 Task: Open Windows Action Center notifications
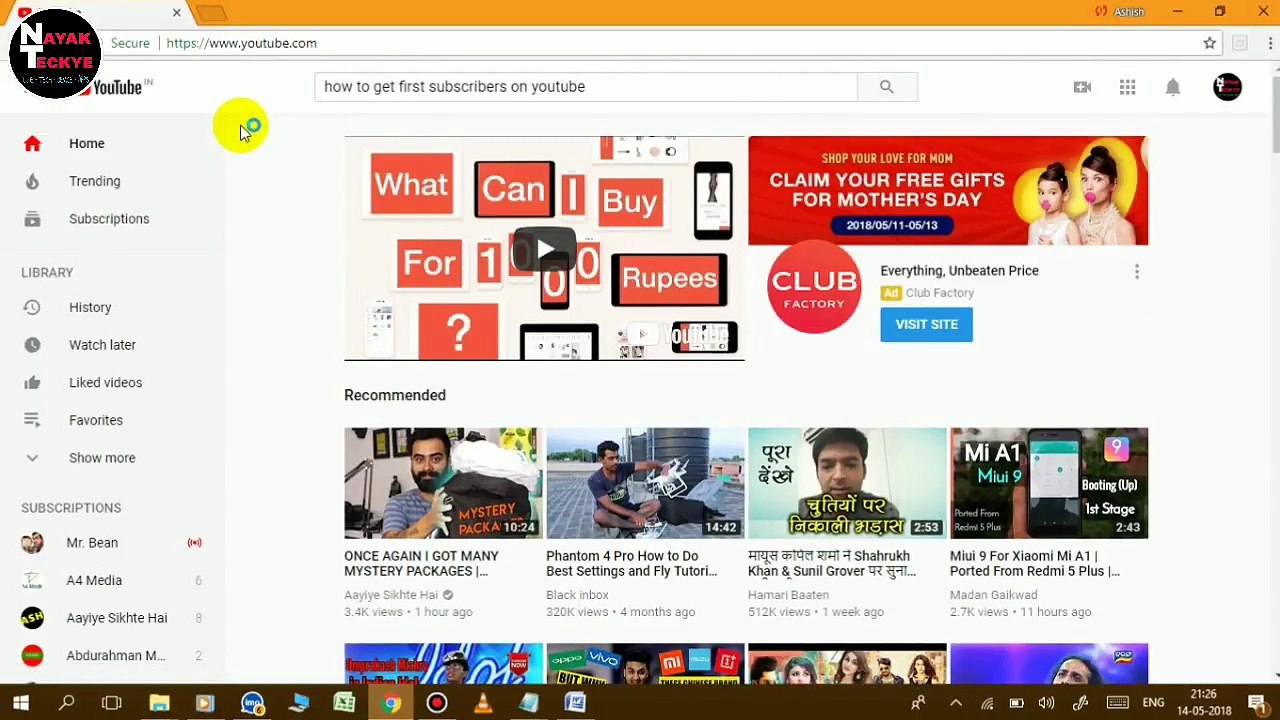[x=1257, y=703]
